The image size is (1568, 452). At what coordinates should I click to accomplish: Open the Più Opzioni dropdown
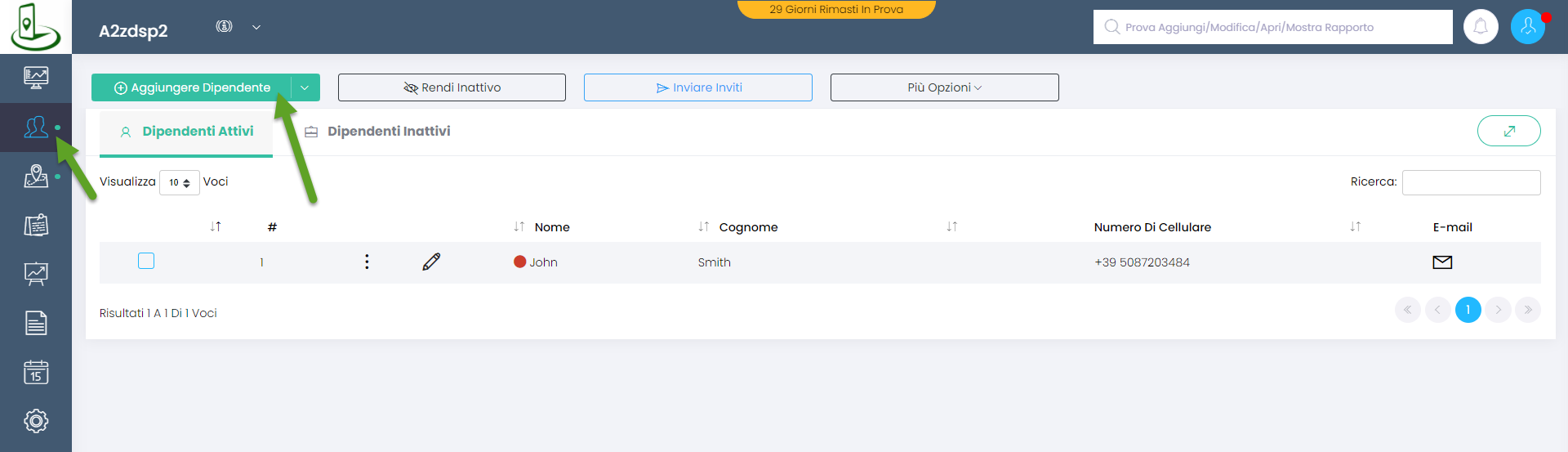(944, 87)
